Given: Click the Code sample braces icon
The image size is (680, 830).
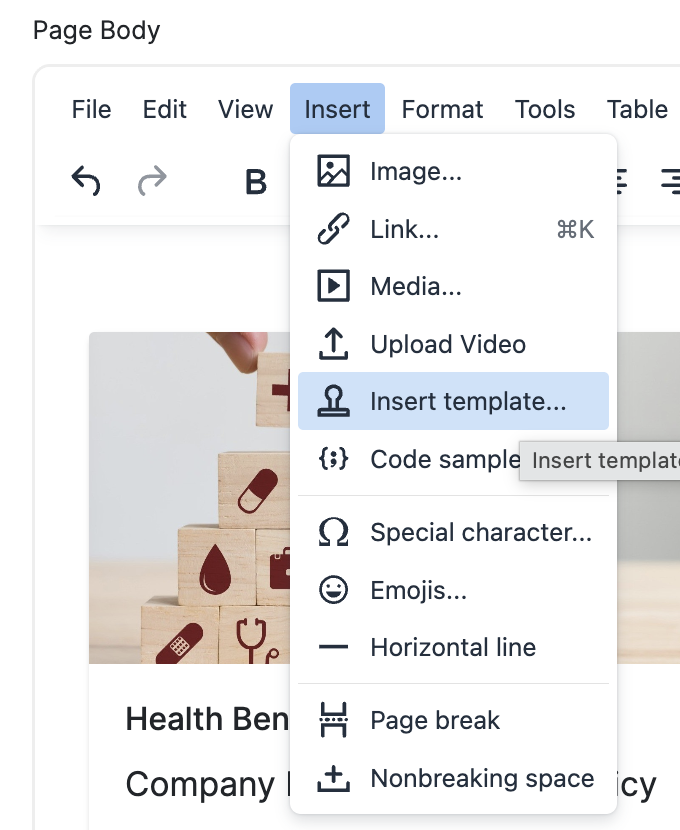Looking at the screenshot, I should [333, 459].
